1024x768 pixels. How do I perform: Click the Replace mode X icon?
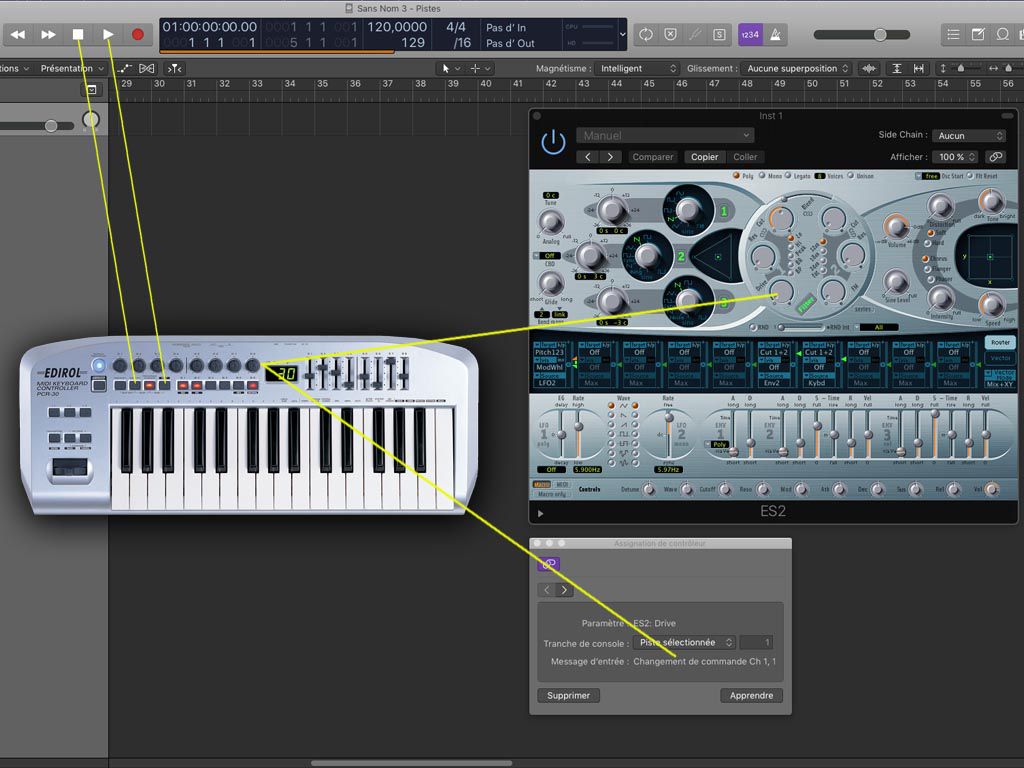click(x=671, y=35)
